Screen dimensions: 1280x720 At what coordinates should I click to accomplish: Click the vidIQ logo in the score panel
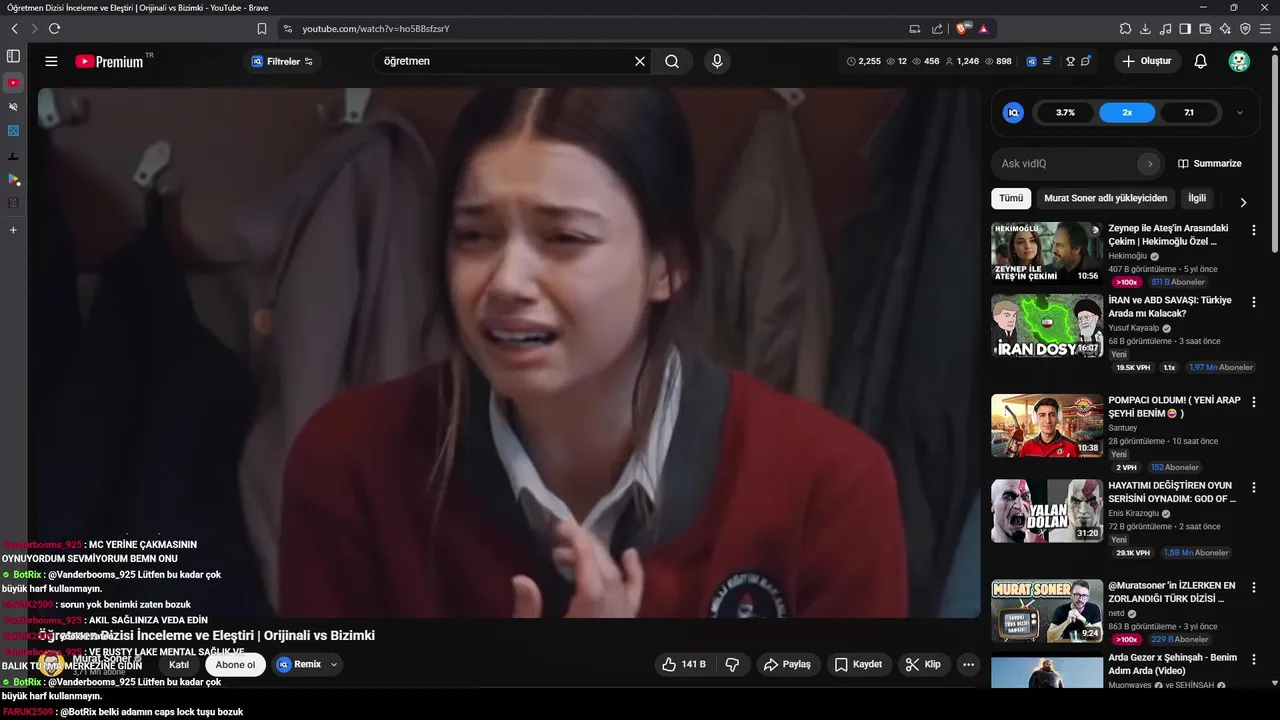coord(1013,113)
